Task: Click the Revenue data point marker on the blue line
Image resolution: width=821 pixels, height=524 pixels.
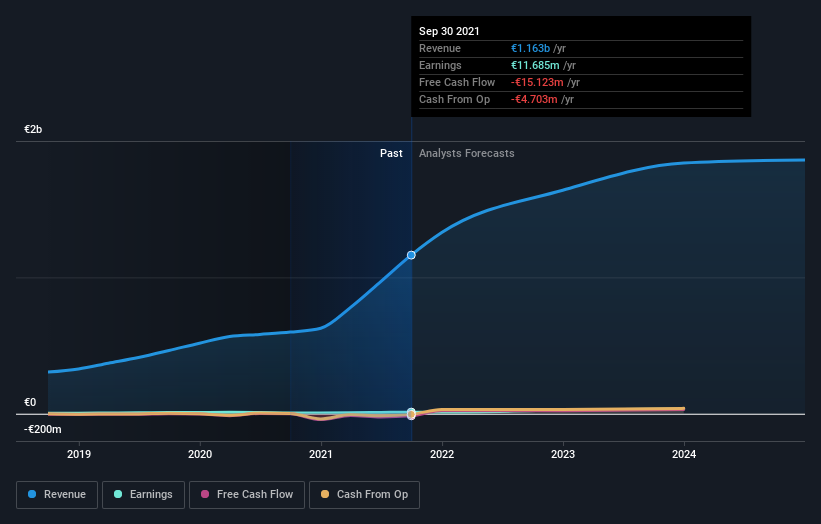Action: coord(411,255)
